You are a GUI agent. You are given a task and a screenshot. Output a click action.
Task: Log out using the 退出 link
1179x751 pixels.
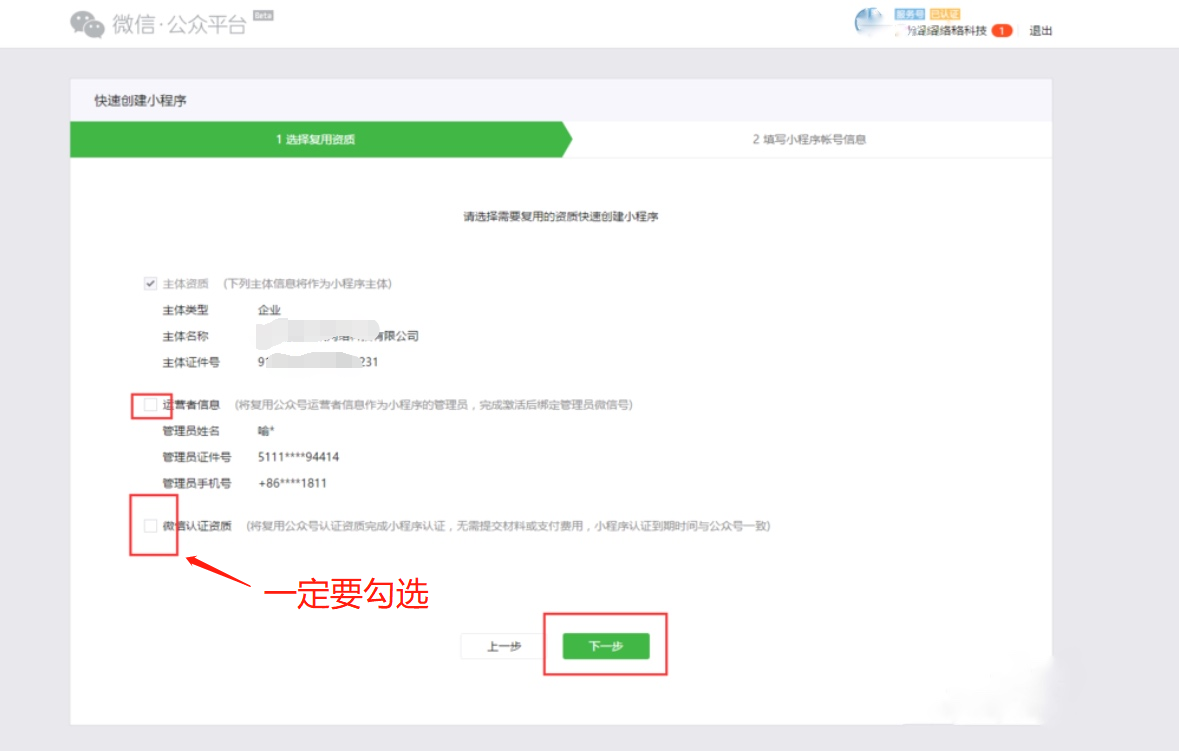coord(1041,31)
